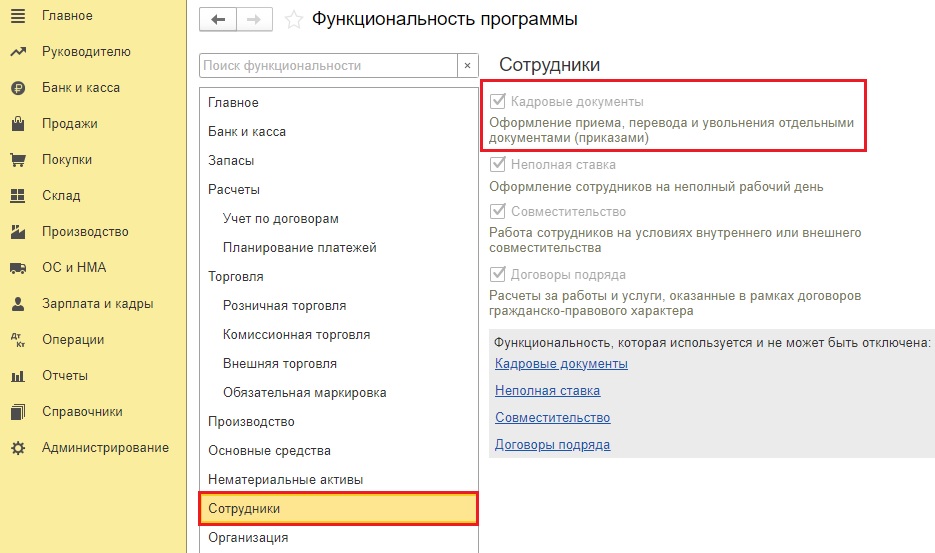Click the Продажи shopping bag icon
This screenshot has height=553, width=935.
(18, 124)
